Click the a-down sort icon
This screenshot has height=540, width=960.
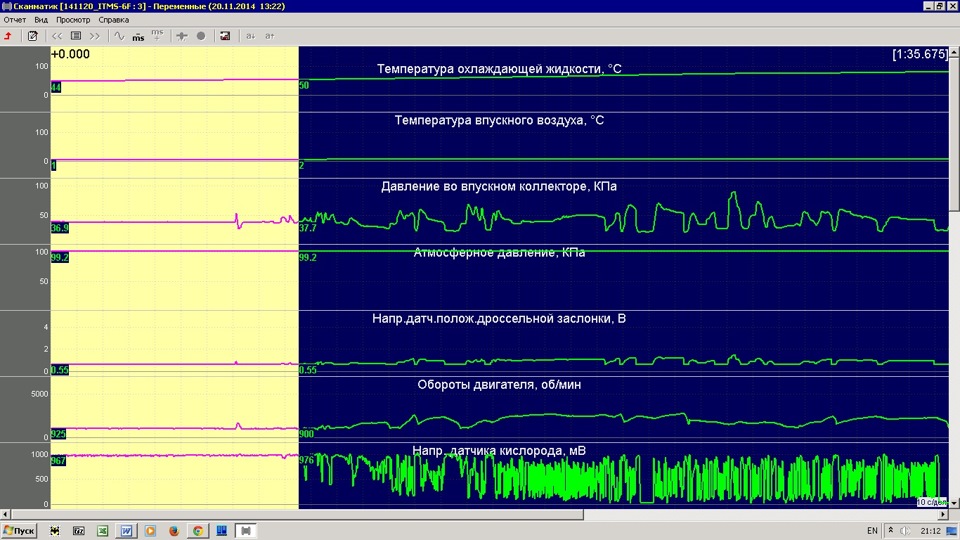[250, 36]
